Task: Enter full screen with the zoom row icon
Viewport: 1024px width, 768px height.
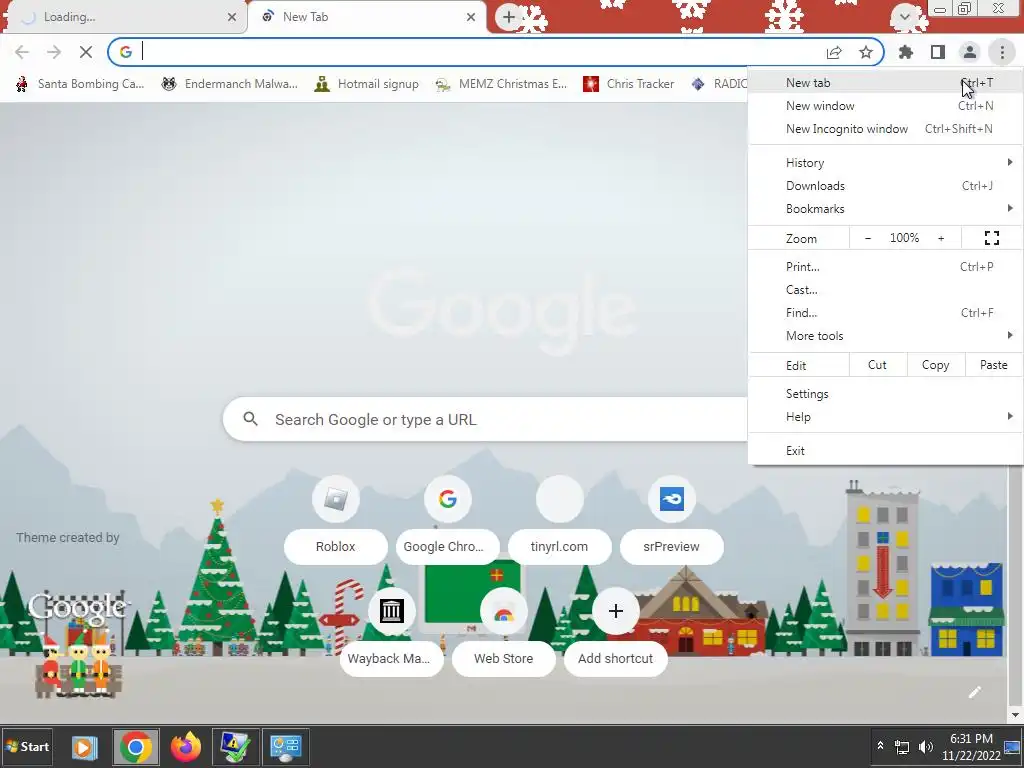Action: pyautogui.click(x=991, y=238)
